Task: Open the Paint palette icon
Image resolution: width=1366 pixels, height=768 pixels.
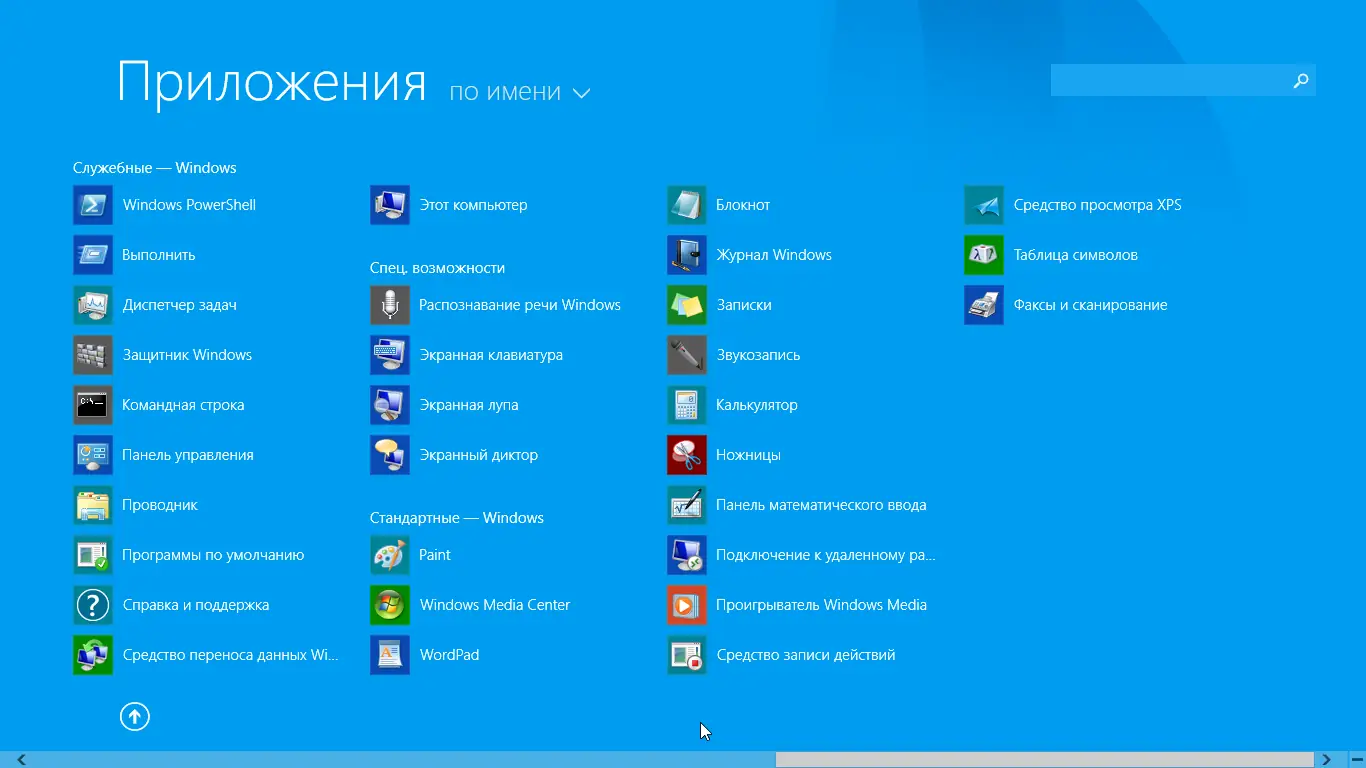Action: click(390, 555)
